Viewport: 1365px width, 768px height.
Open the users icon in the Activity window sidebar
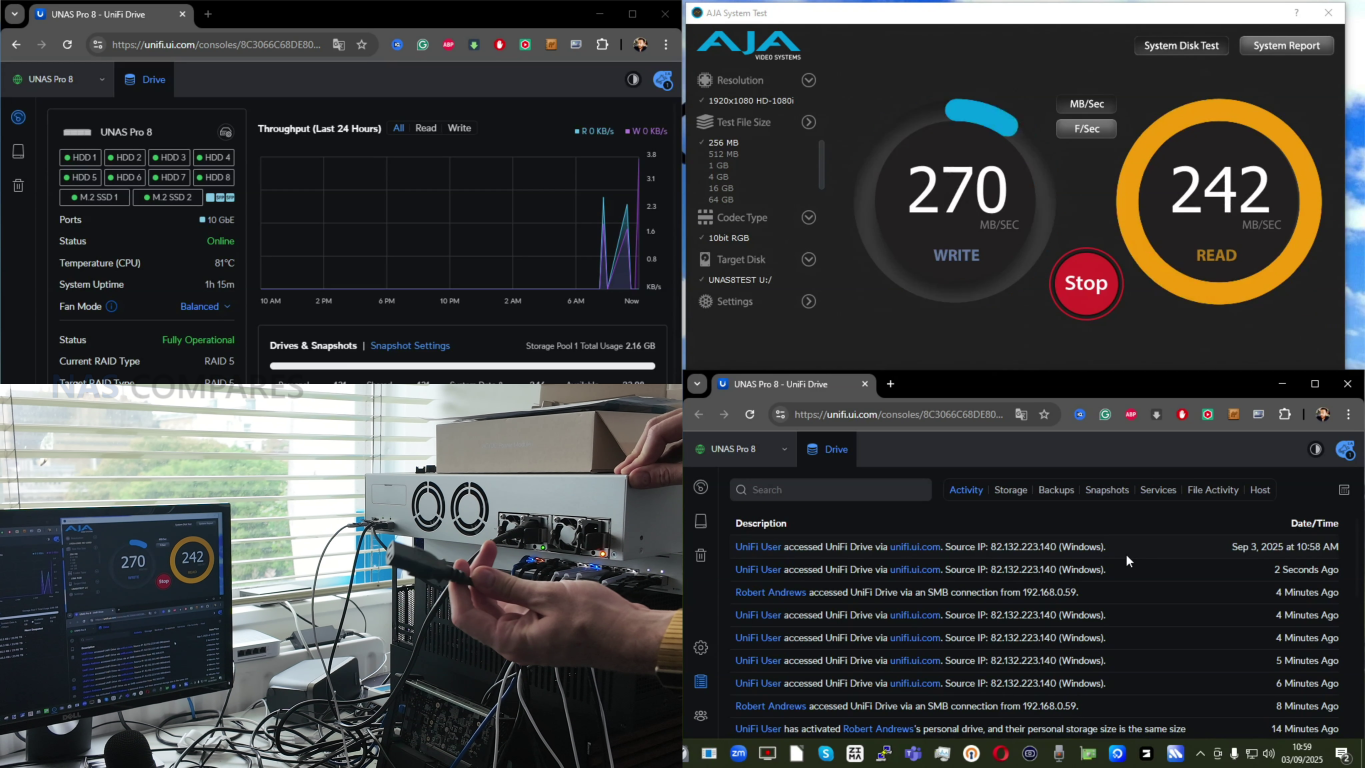point(701,715)
